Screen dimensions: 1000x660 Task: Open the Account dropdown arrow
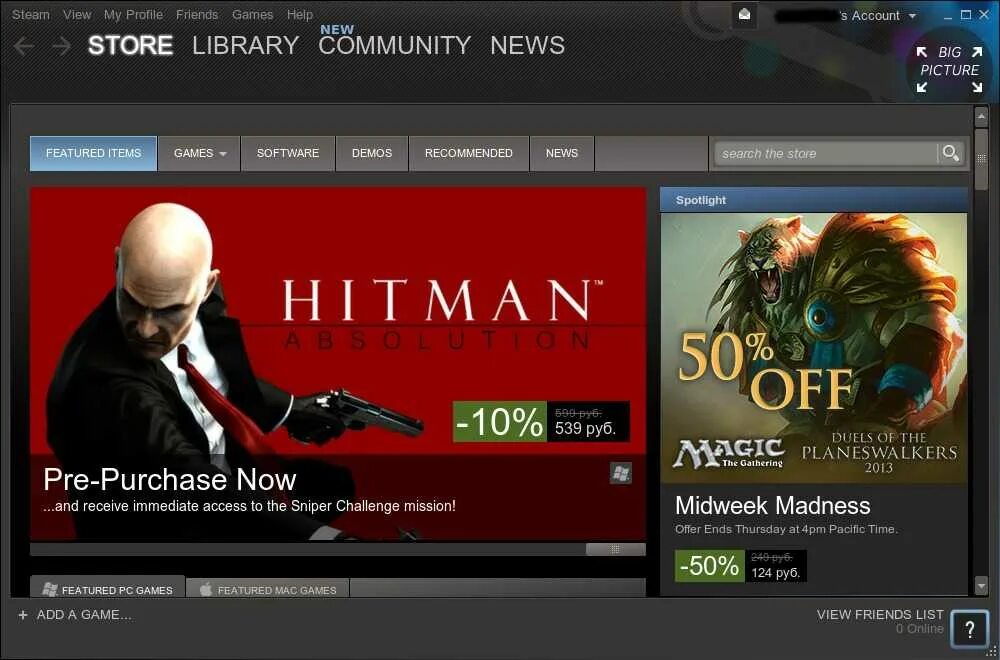[x=913, y=16]
